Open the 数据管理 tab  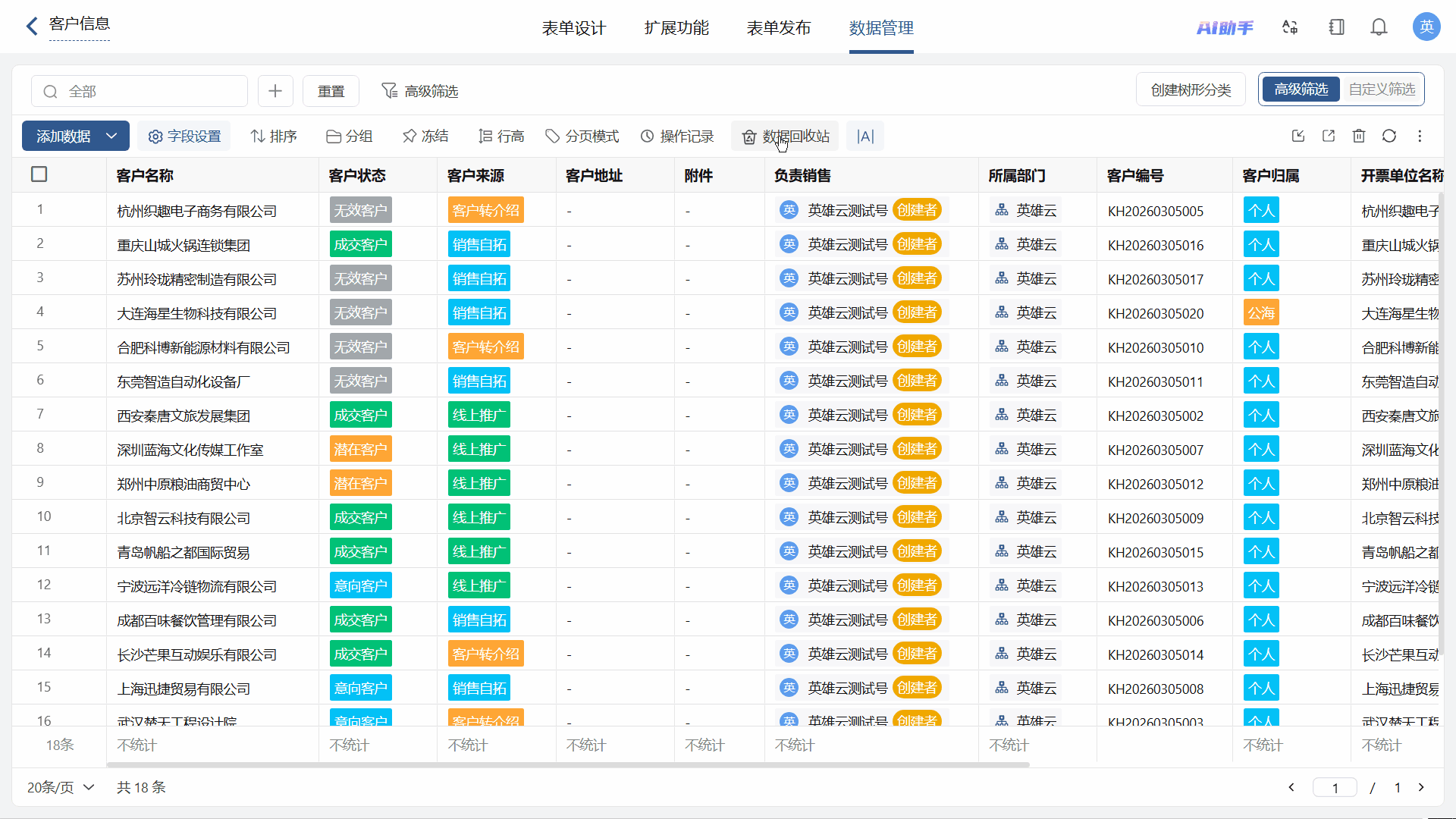point(881,28)
